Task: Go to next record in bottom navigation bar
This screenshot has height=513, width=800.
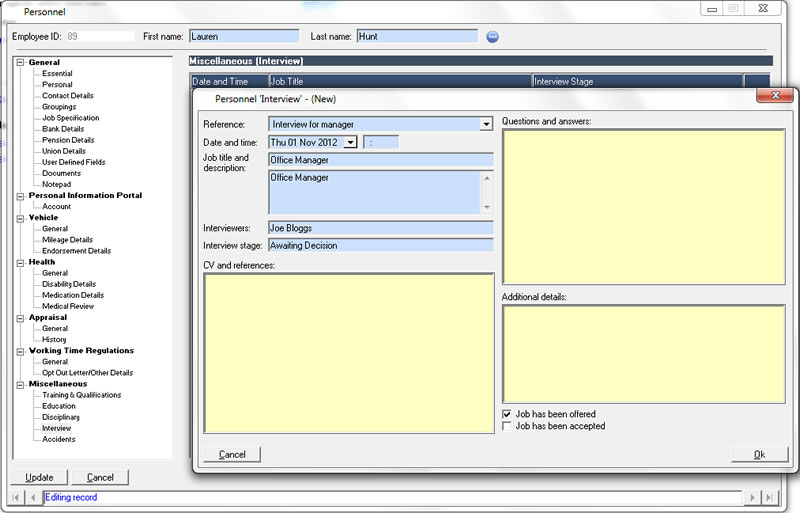Action: (x=752, y=497)
